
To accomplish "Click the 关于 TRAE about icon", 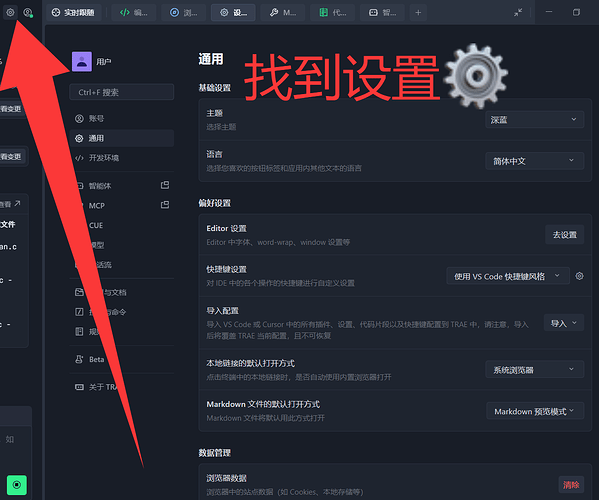I will coord(79,387).
